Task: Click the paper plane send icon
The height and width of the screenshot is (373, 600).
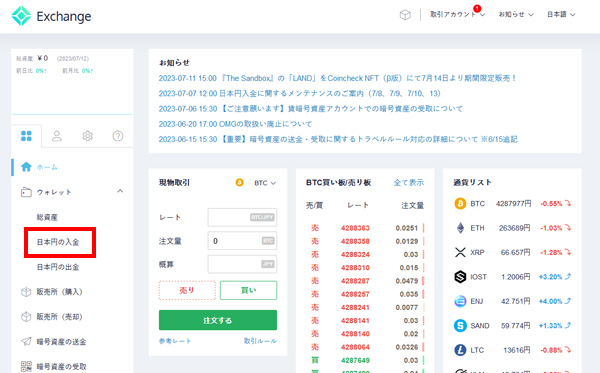Action: (x=26, y=341)
